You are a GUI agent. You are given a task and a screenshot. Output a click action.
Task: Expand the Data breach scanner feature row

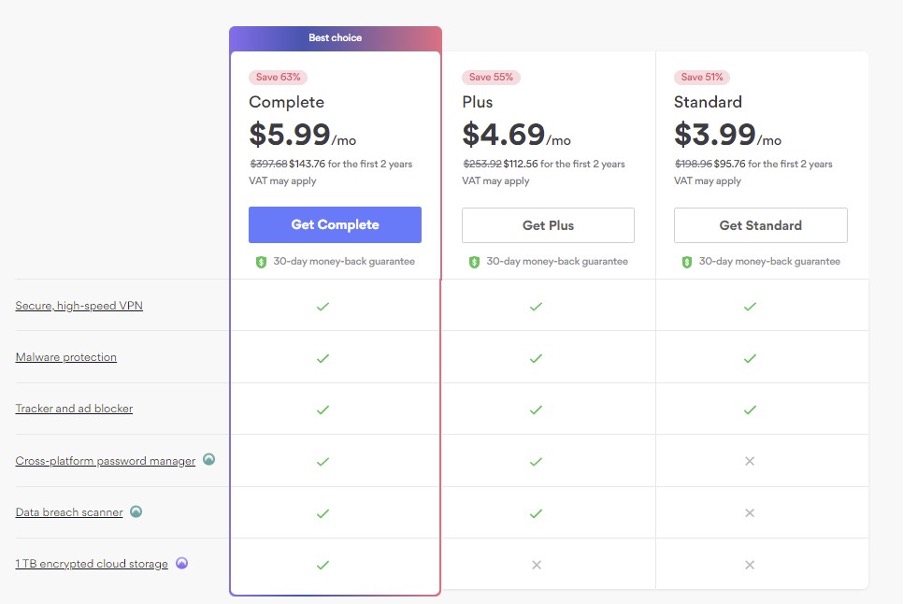click(x=69, y=512)
